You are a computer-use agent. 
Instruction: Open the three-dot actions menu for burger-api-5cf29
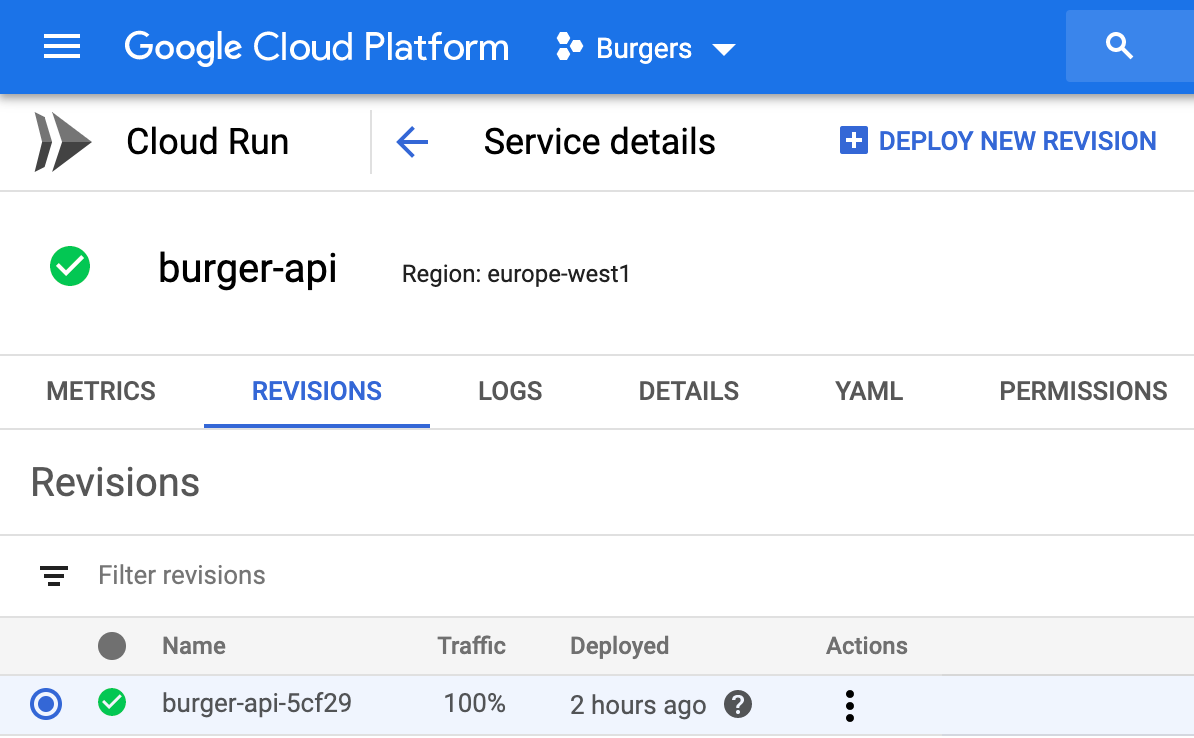point(850,706)
